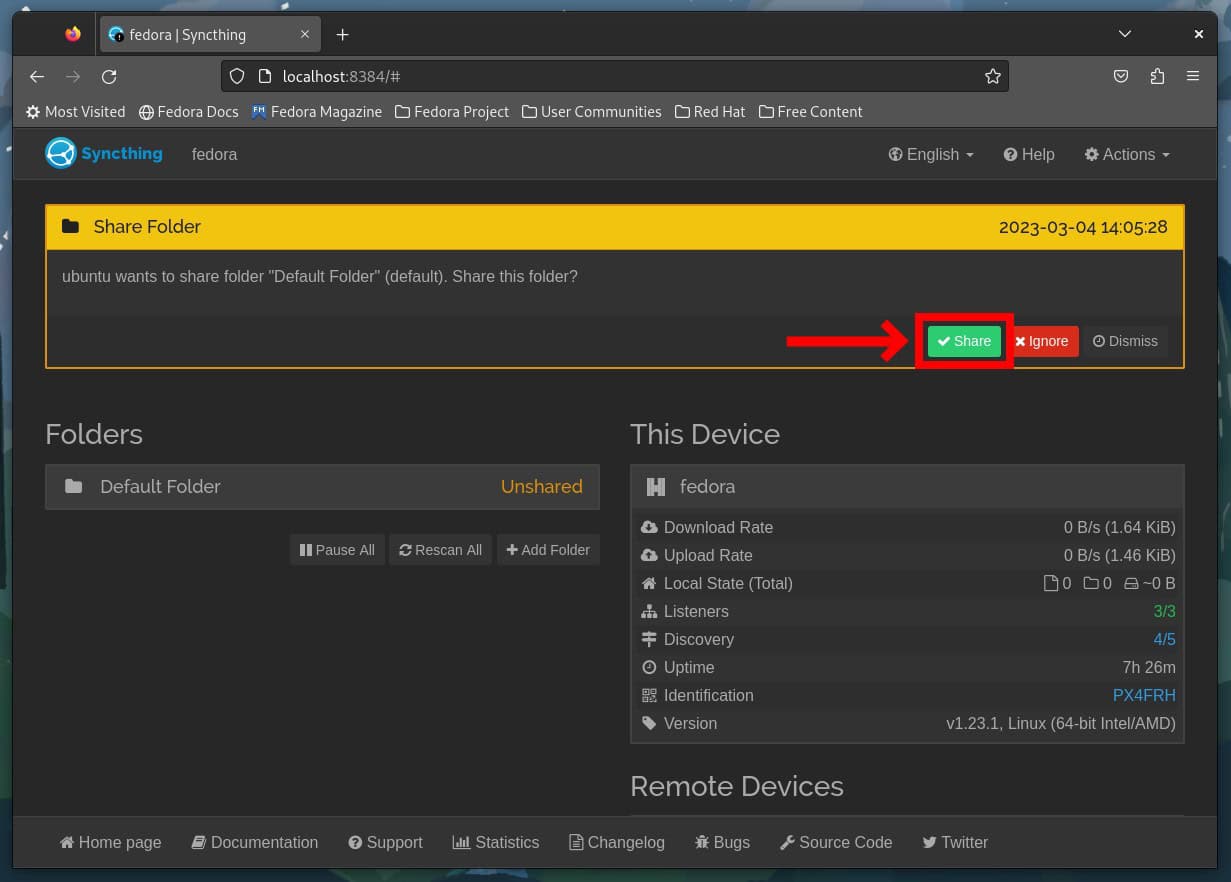Screen dimensions: 1231x882
Task: Bookmark this page with the star icon
Action: (992, 76)
